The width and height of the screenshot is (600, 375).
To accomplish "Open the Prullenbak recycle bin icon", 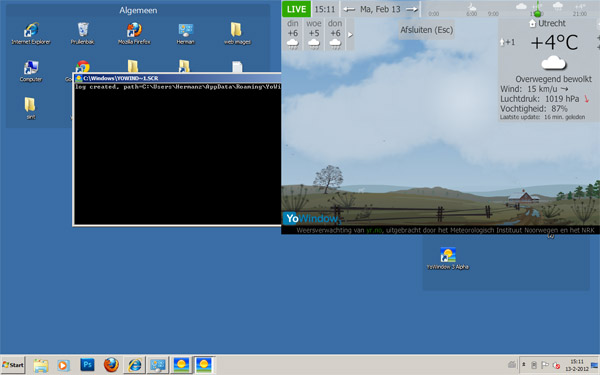I will (83, 34).
